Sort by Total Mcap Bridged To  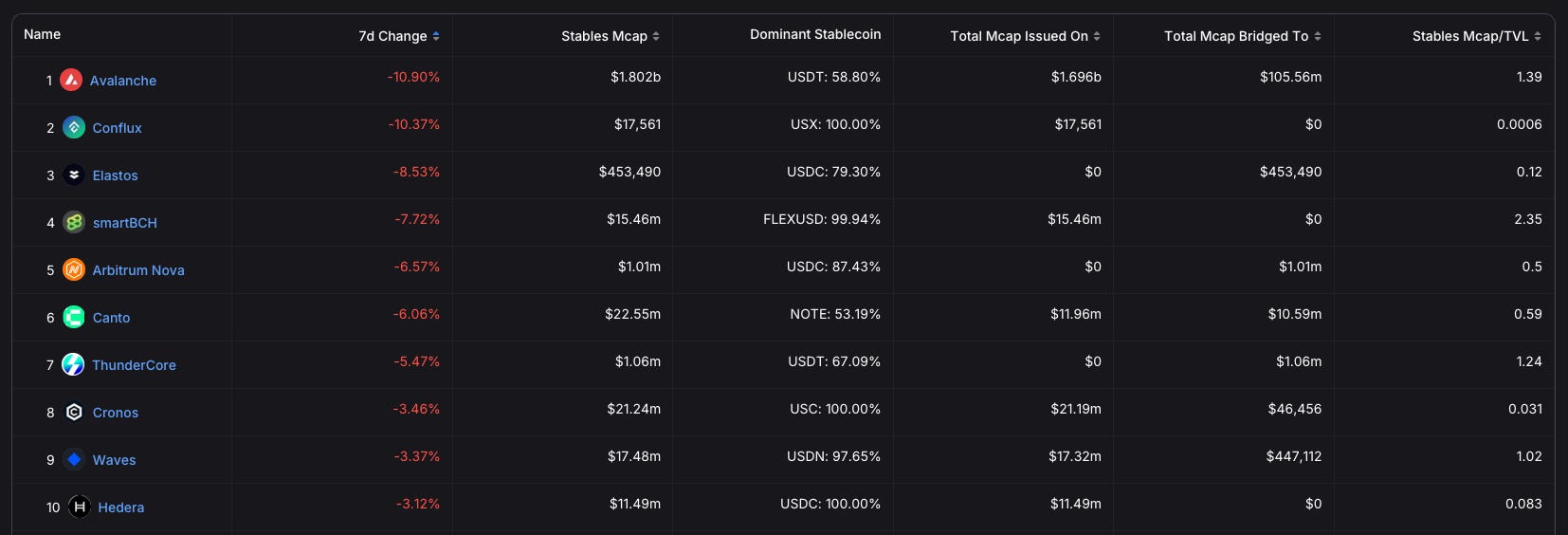coord(1242,36)
